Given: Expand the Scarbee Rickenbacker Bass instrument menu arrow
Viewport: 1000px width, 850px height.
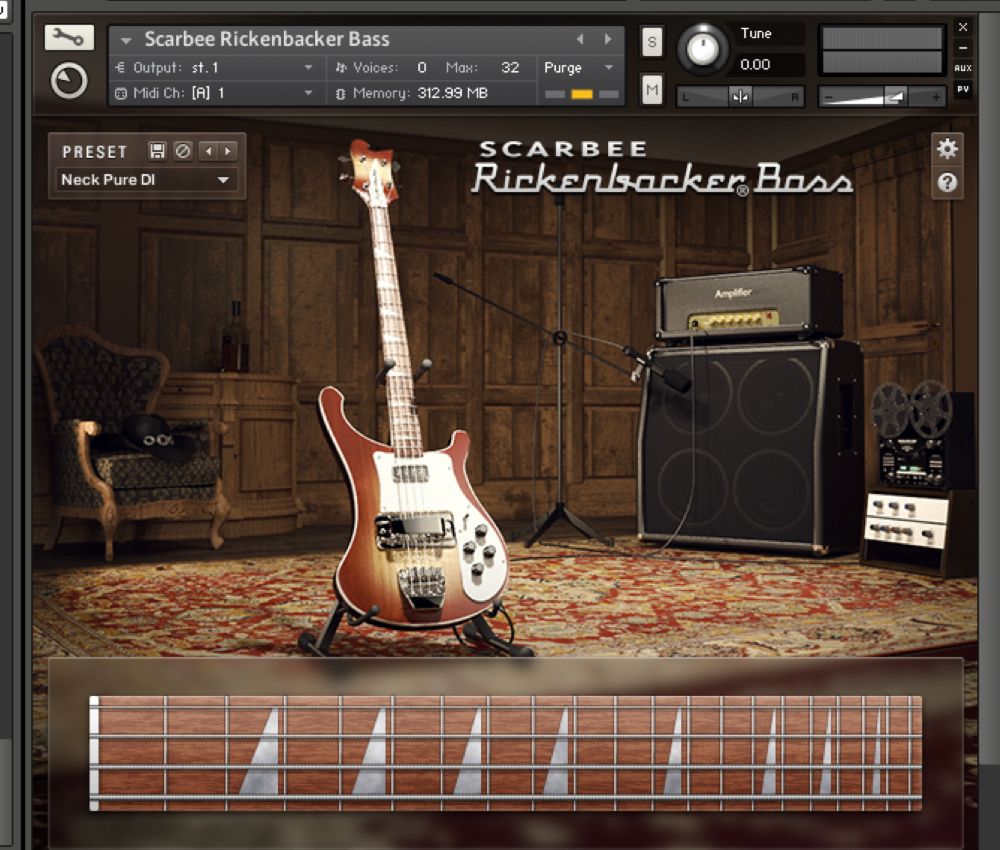Looking at the screenshot, I should [126, 40].
